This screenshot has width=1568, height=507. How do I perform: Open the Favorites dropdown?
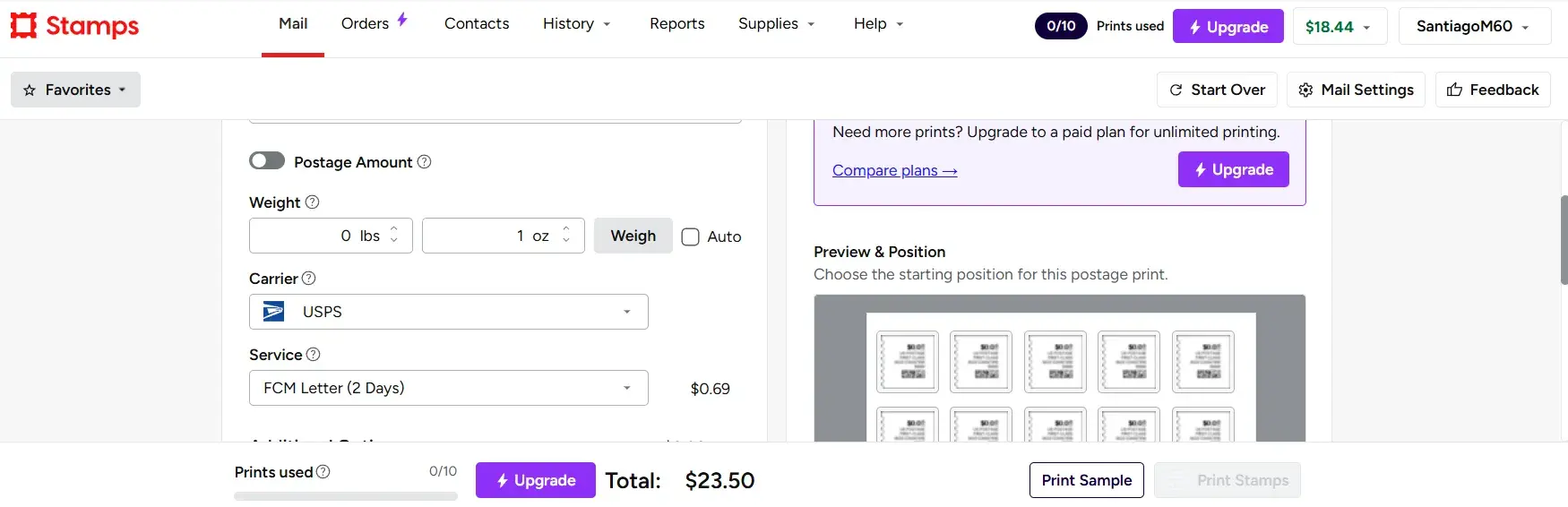point(75,90)
